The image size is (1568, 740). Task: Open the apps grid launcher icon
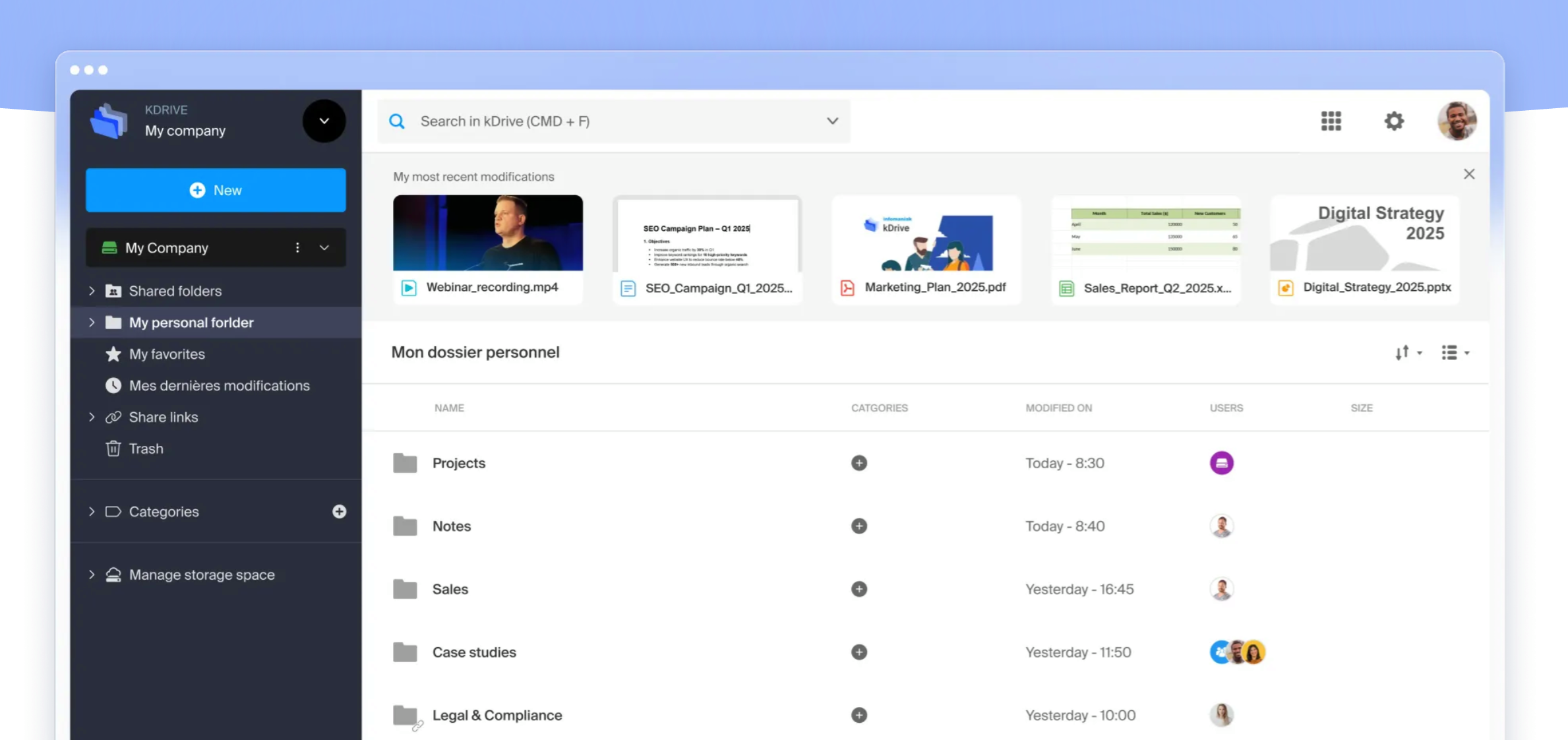coord(1331,121)
